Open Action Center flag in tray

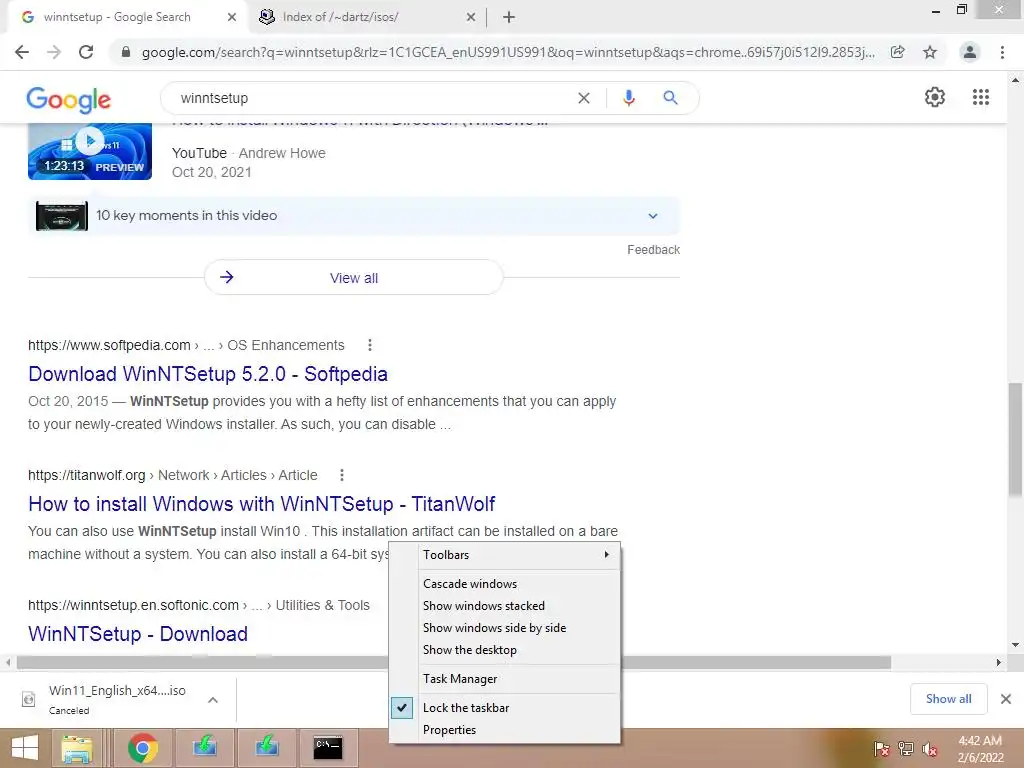882,749
